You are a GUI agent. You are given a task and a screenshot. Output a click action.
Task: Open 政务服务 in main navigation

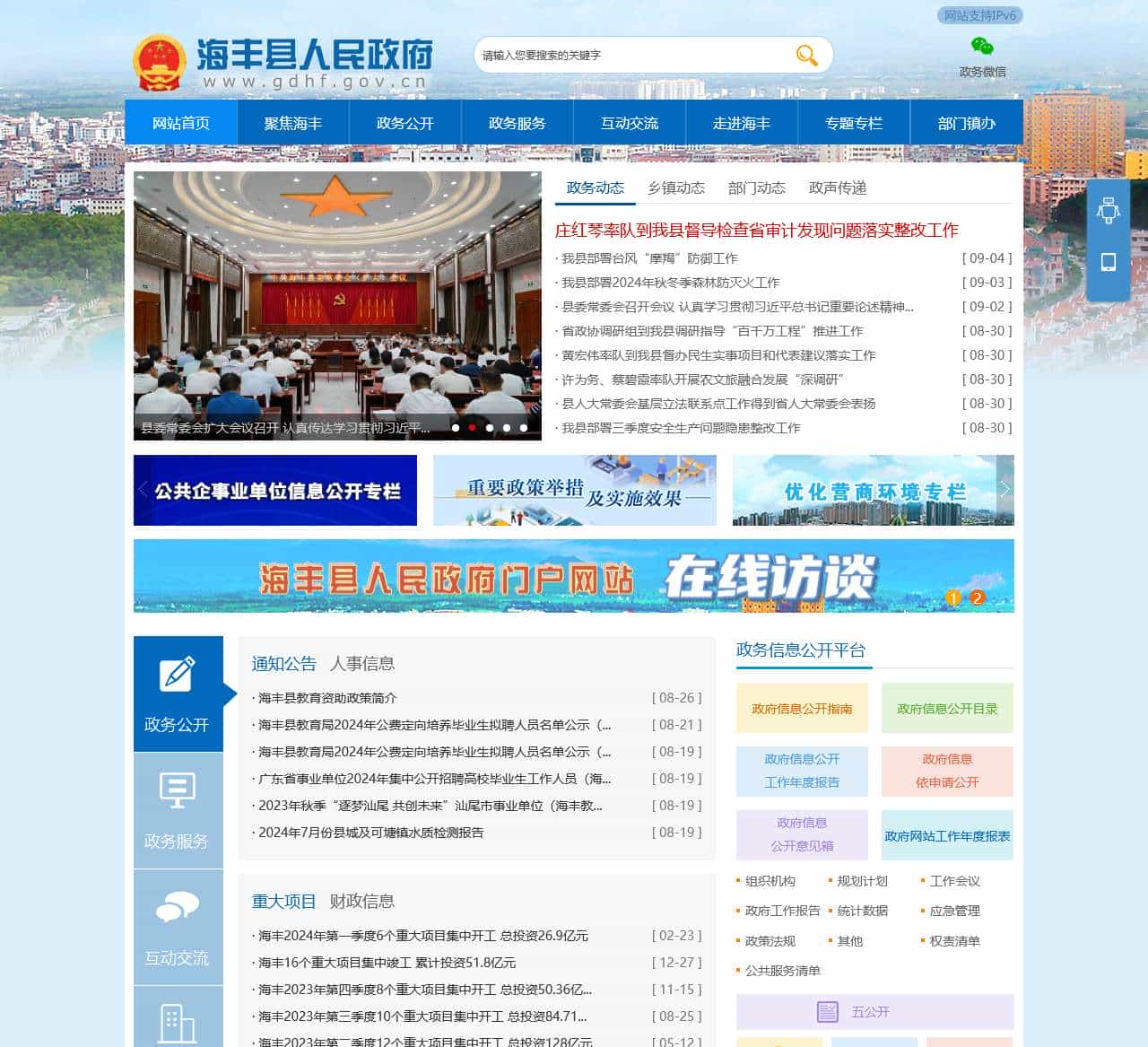click(517, 122)
